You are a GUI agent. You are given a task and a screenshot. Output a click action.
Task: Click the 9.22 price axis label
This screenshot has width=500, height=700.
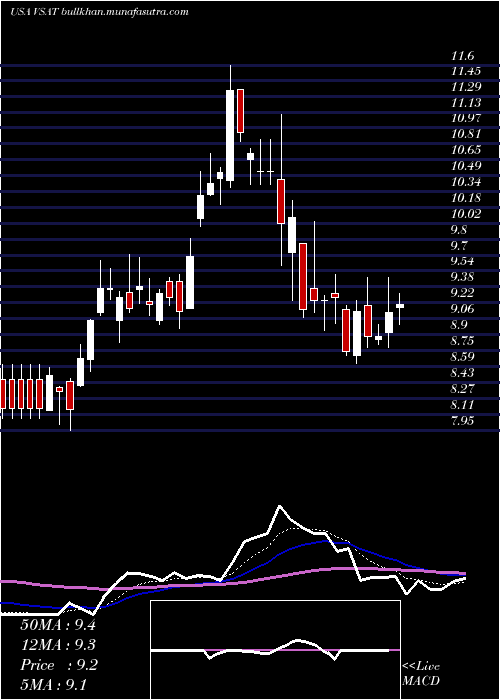[462, 292]
